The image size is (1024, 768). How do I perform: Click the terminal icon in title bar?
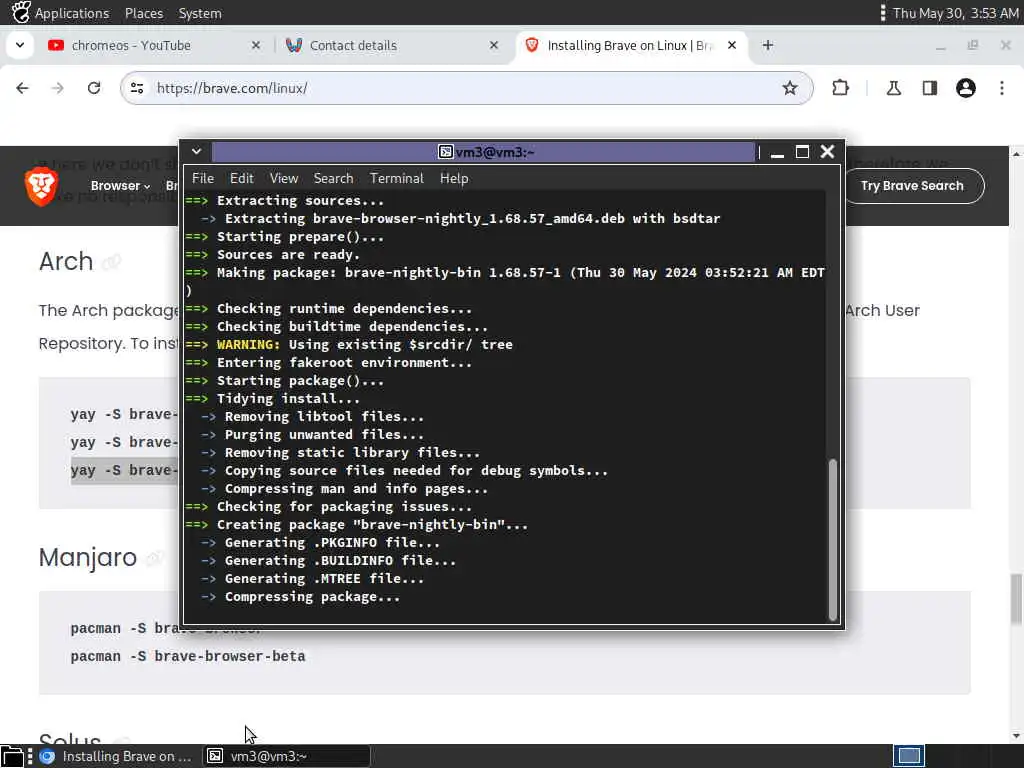click(445, 152)
